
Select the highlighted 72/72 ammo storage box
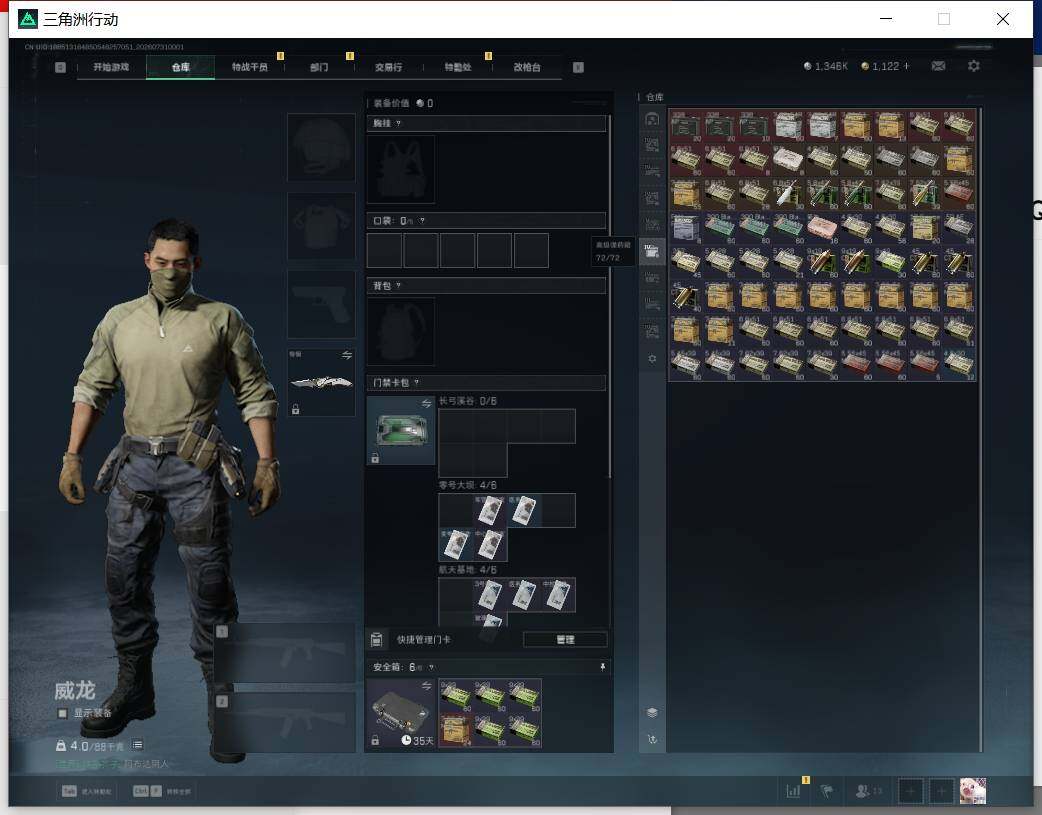tap(652, 252)
